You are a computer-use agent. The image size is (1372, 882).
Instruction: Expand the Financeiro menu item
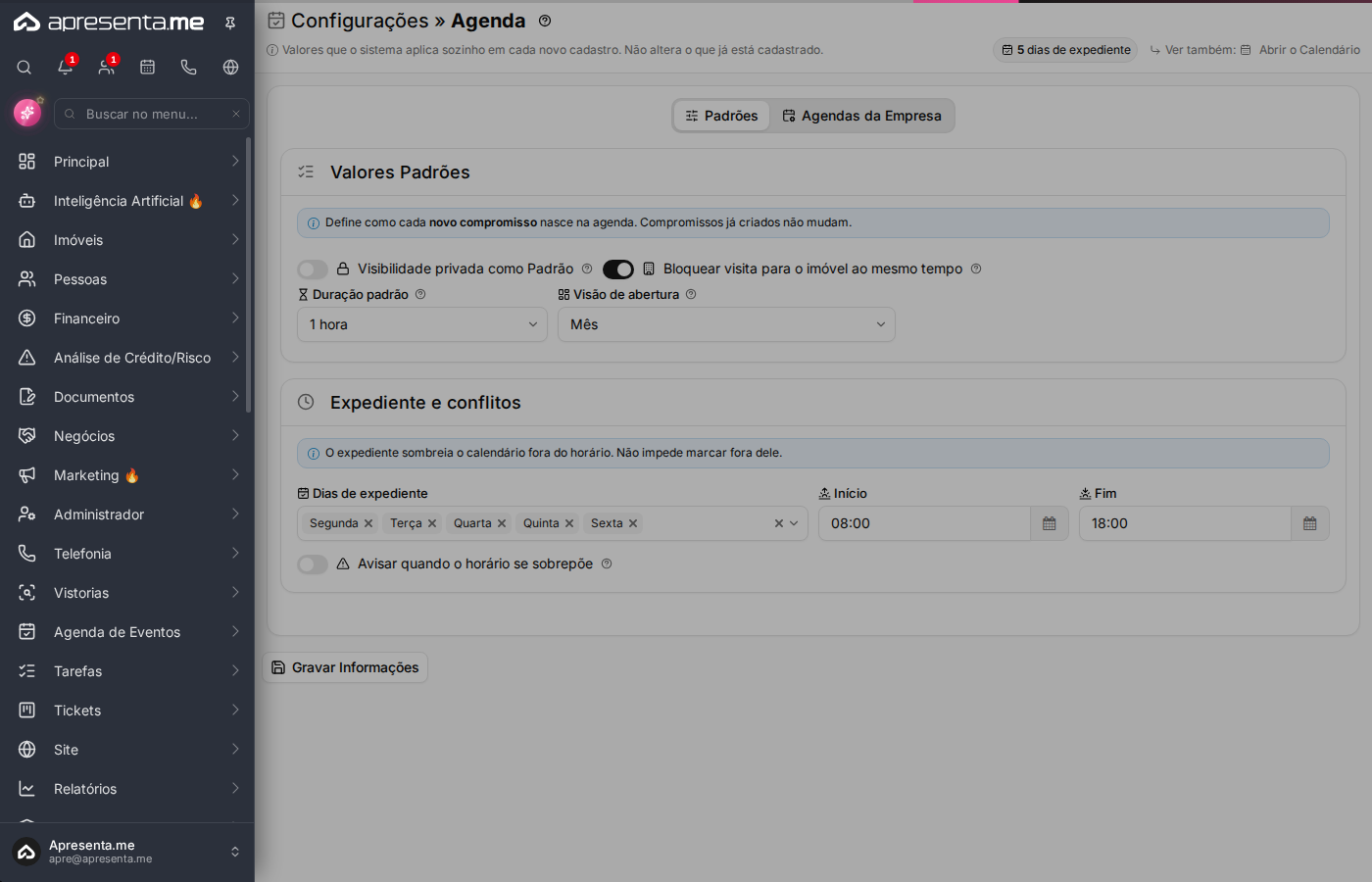point(127,318)
